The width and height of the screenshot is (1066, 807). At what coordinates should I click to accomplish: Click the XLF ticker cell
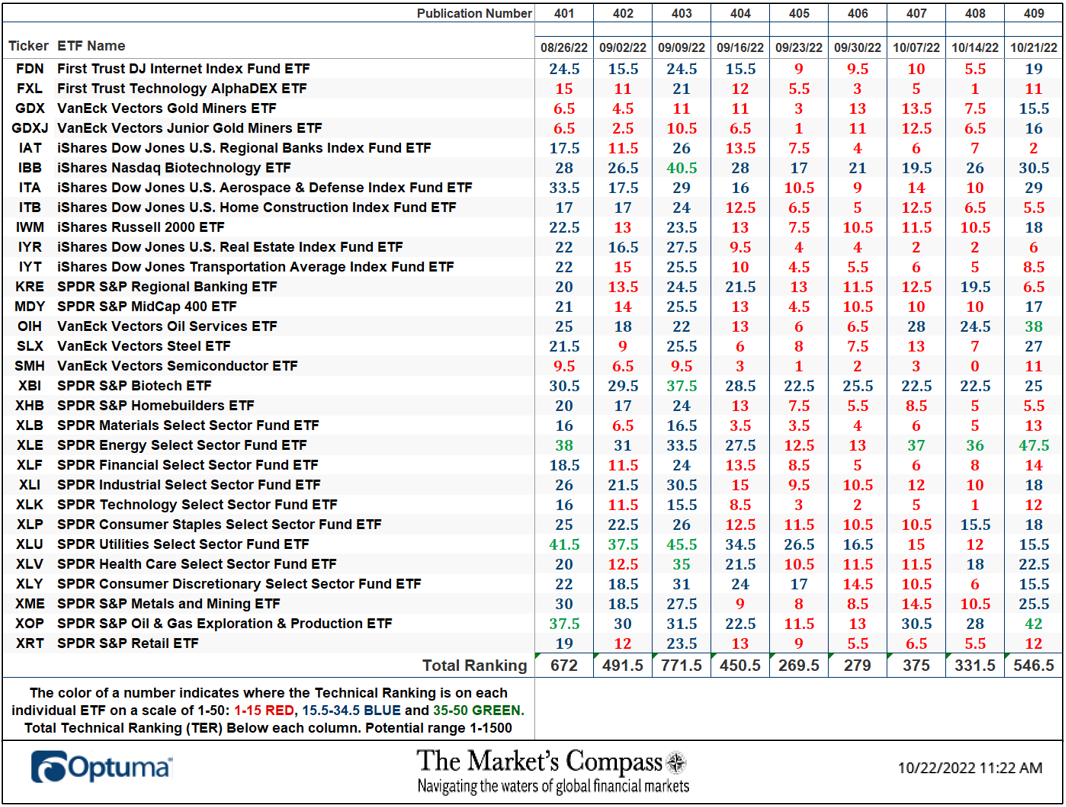coord(29,464)
